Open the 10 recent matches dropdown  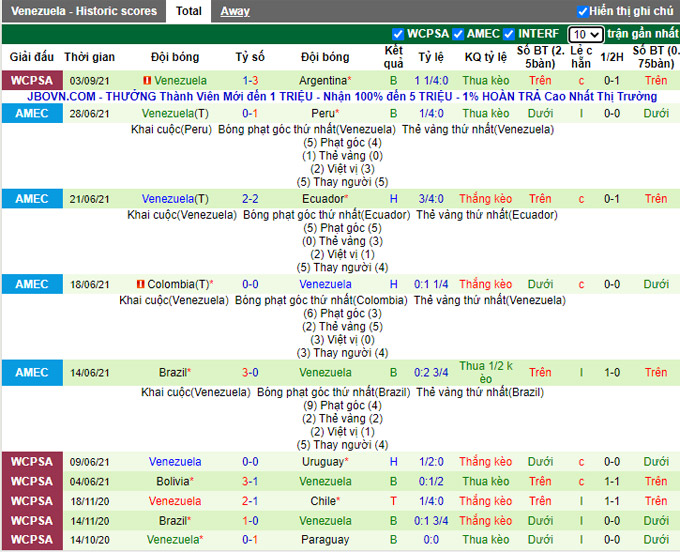click(586, 34)
